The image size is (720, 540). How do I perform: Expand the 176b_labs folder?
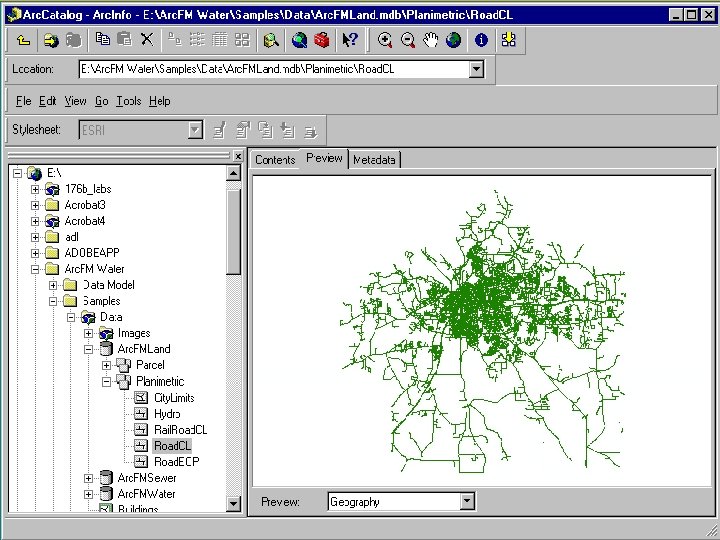coord(35,189)
